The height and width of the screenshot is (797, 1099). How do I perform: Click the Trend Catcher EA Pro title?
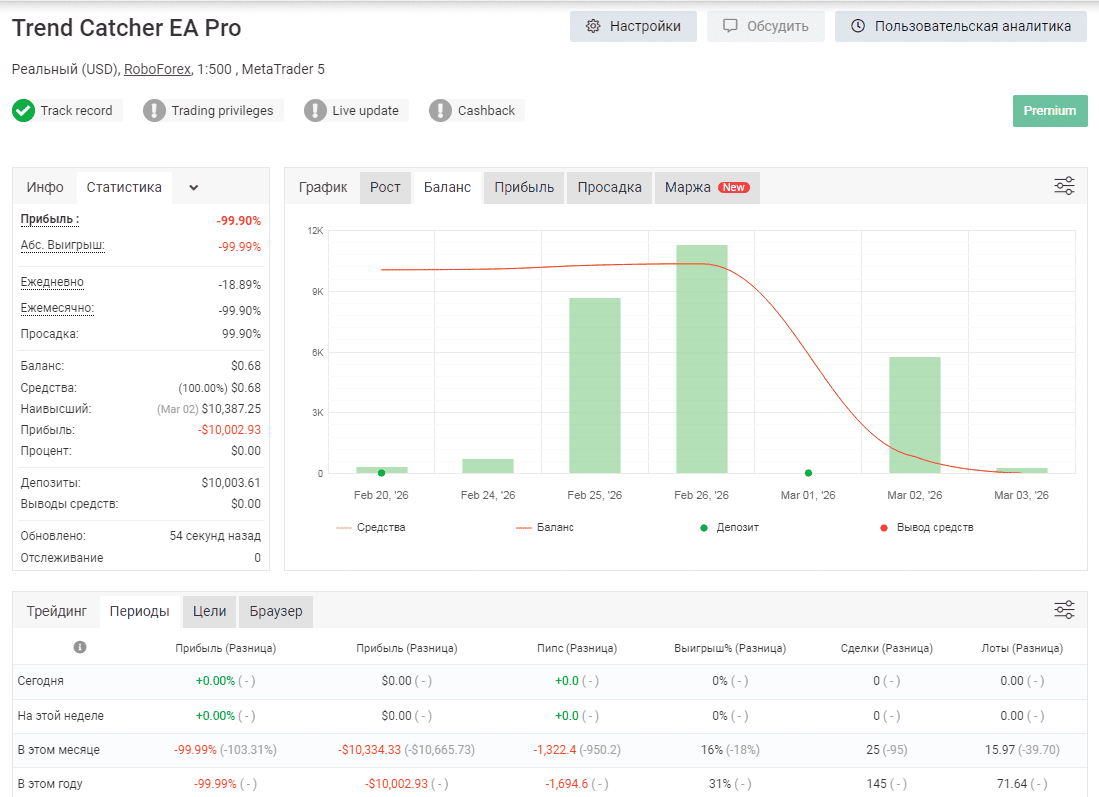coord(126,28)
